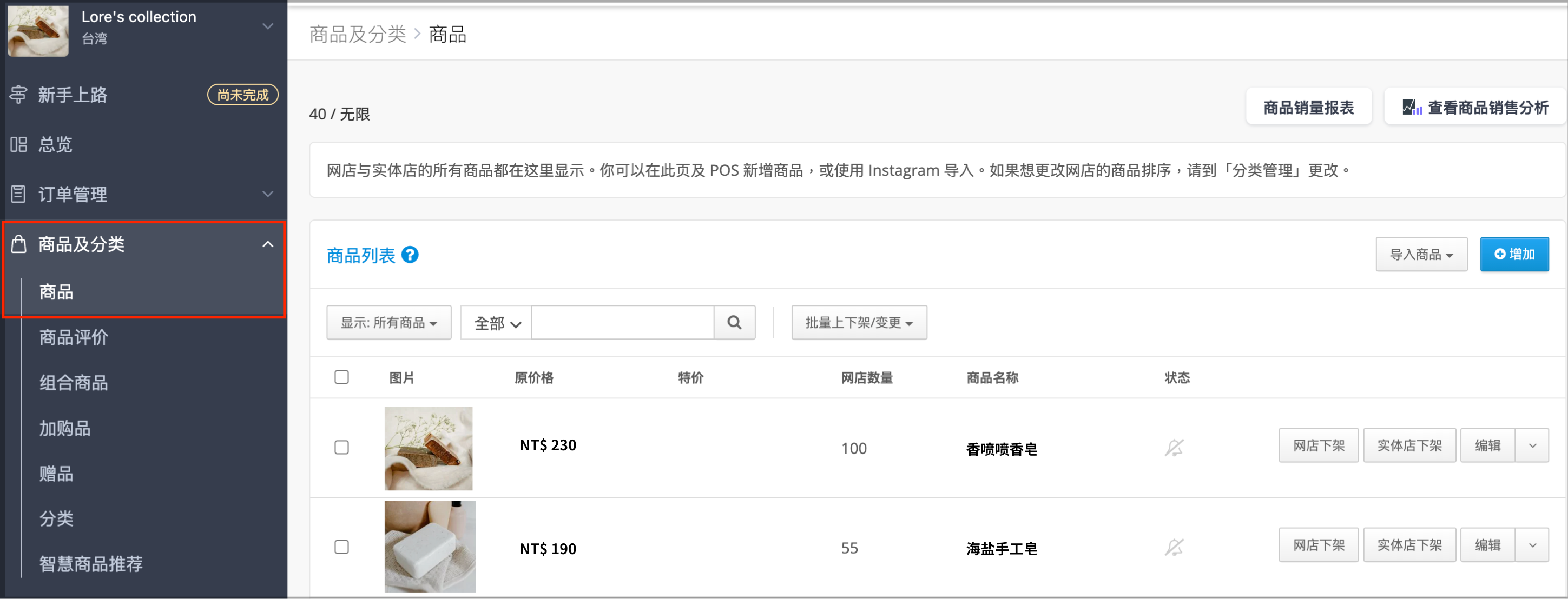Click 网店下架 for 香喷喷香皂
1568x599 pixels.
(x=1319, y=446)
